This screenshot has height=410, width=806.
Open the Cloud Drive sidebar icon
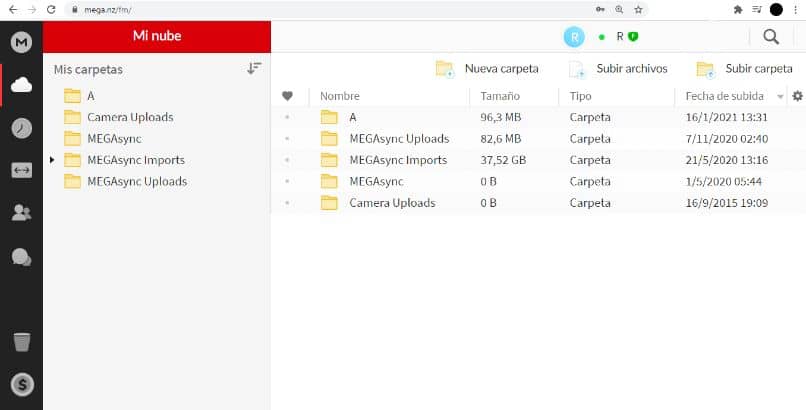pyautogui.click(x=21, y=85)
